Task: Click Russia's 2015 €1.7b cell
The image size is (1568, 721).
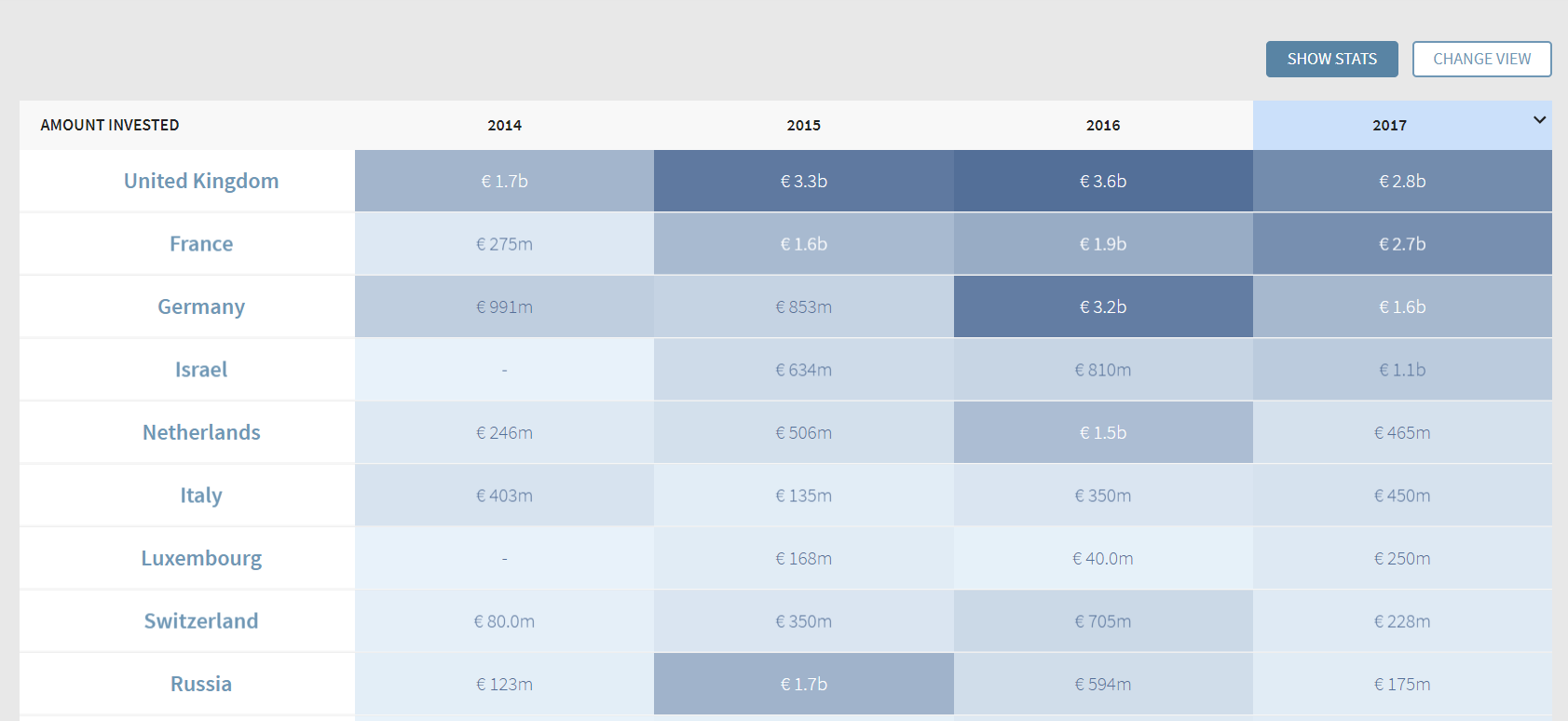Action: [803, 685]
